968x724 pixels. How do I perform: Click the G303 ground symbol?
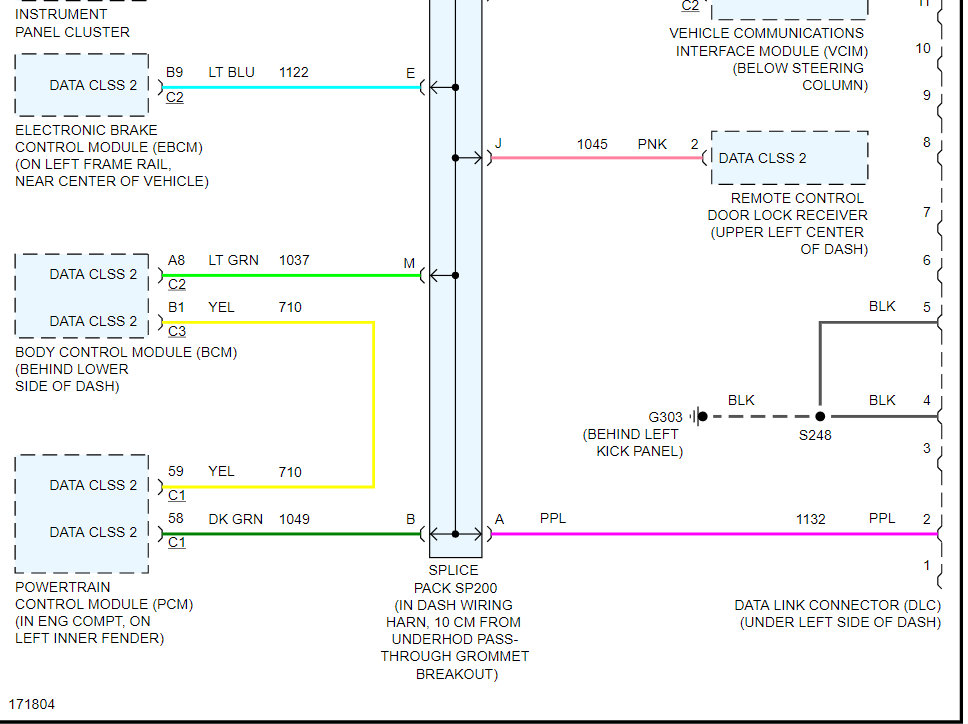point(698,416)
